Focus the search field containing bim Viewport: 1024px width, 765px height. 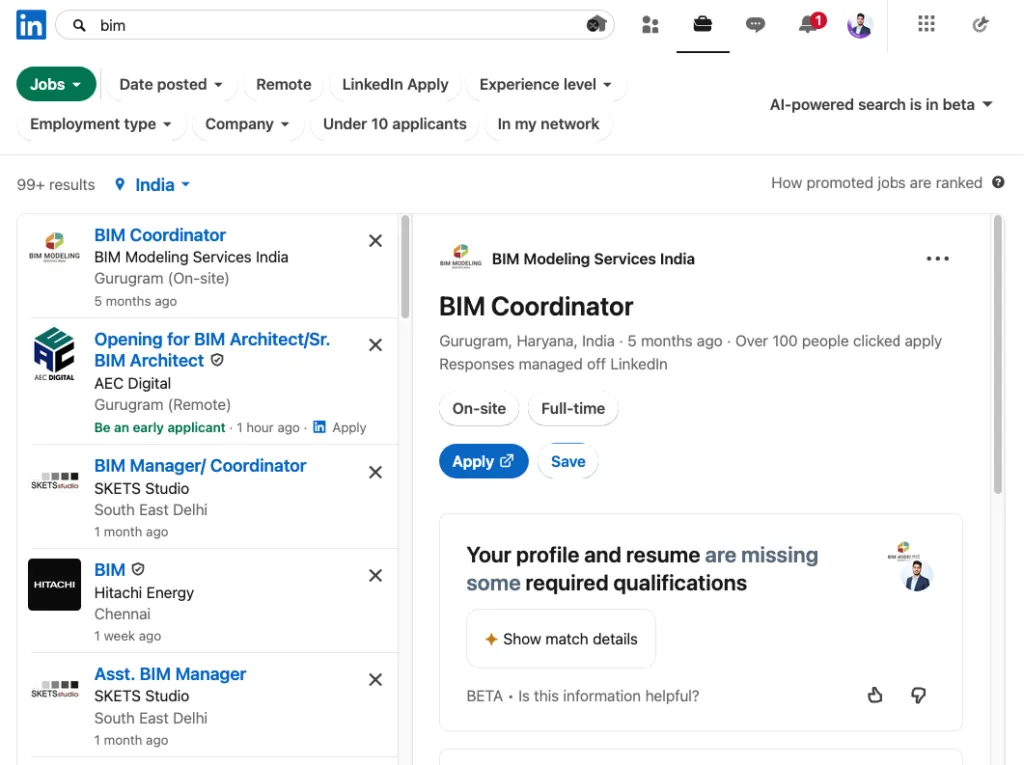[334, 25]
